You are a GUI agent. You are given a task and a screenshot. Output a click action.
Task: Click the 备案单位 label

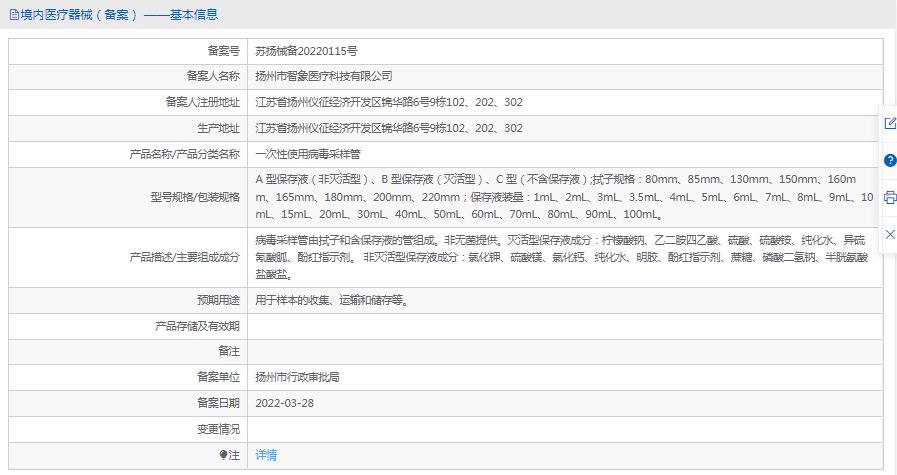(219, 377)
